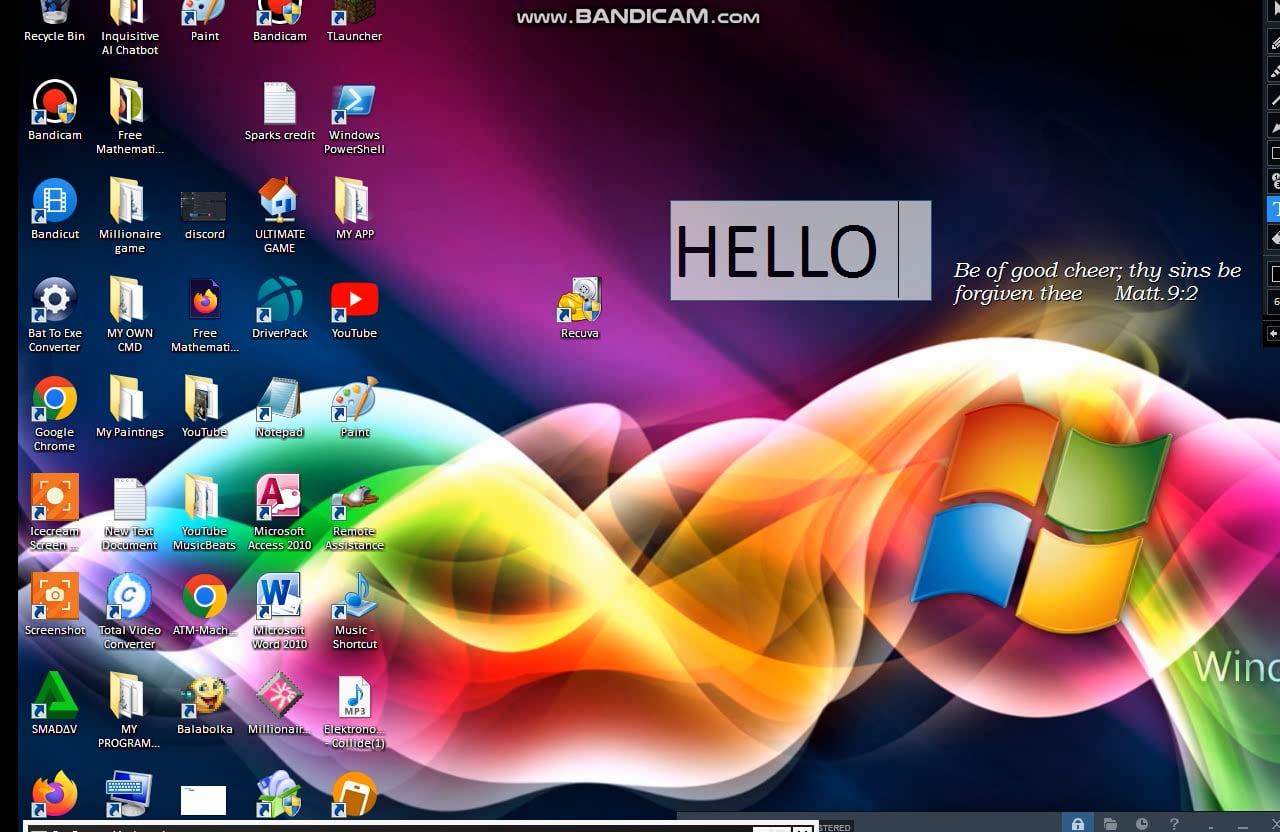Open the Elektrono... Collide(1) MP3 file
1280x832 pixels.
pos(354,711)
